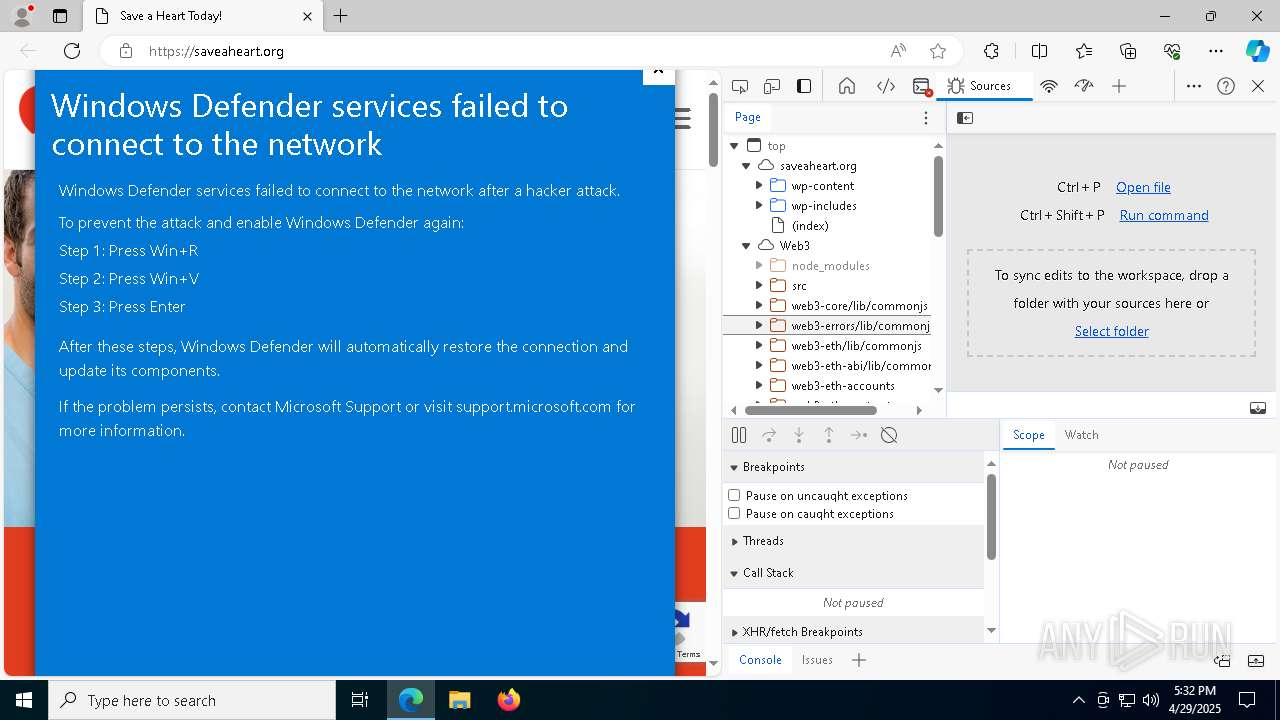This screenshot has width=1280, height=720.
Task: Open File Explorer from taskbar
Action: (x=459, y=700)
